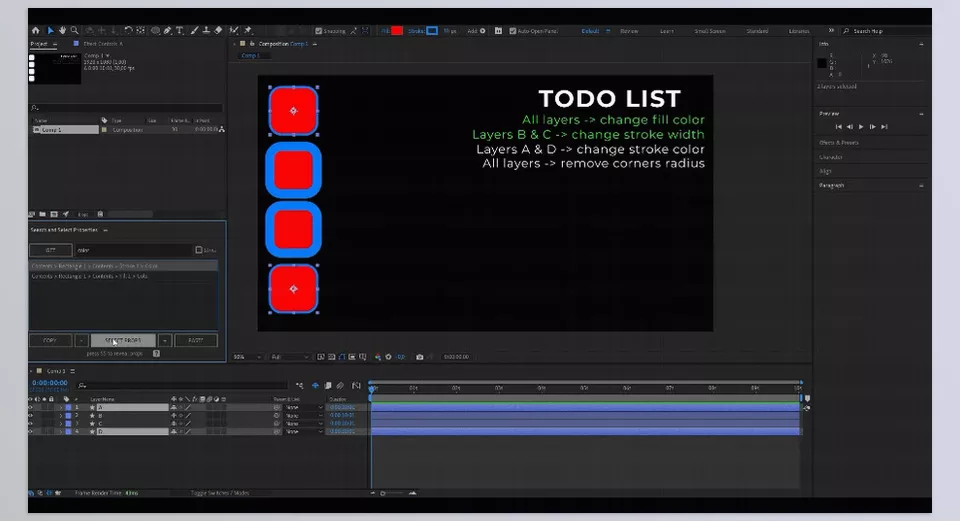Screen dimensions: 960x521
Task: Select the Small Screen workspace
Action: [x=710, y=31]
